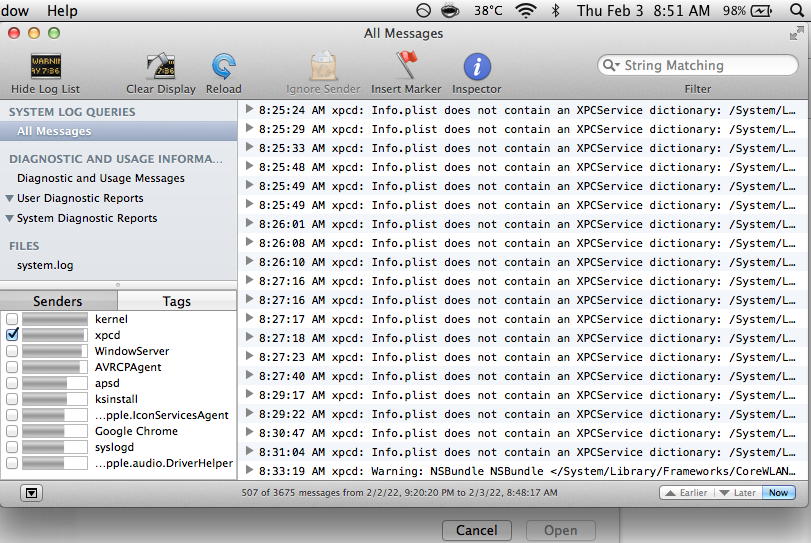The height and width of the screenshot is (543, 811).
Task: Click the String Matching filter field
Action: tap(698, 65)
